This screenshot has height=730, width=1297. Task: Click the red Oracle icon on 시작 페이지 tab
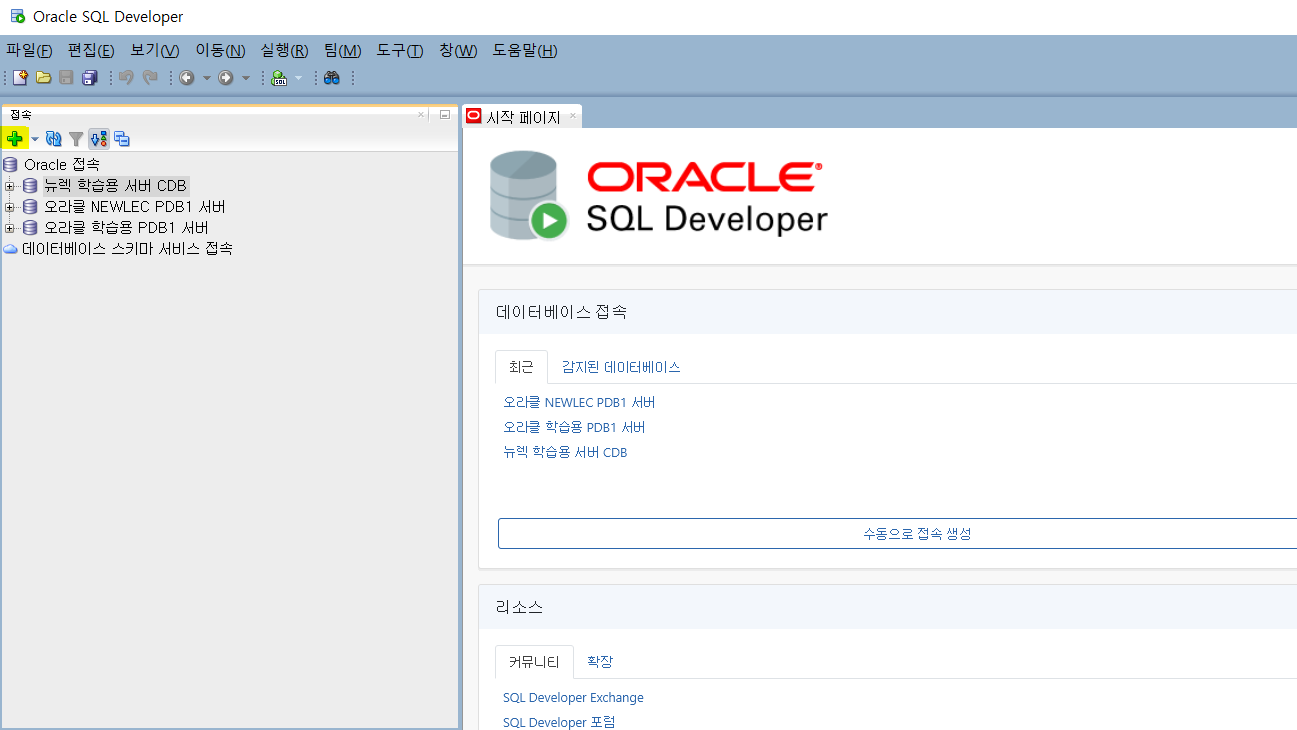coord(474,116)
